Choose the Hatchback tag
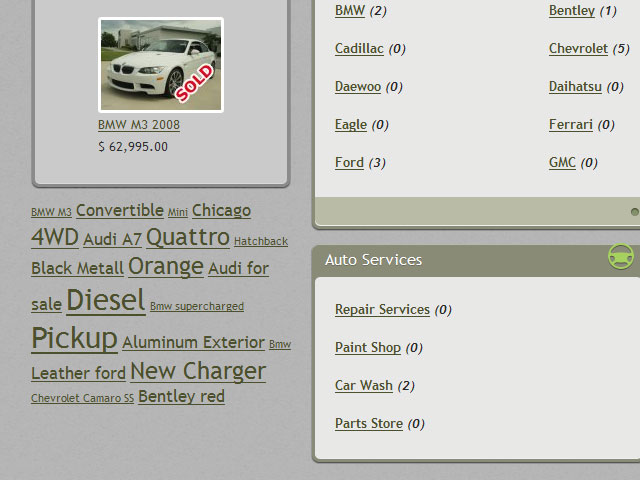The image size is (640, 480). point(261,241)
